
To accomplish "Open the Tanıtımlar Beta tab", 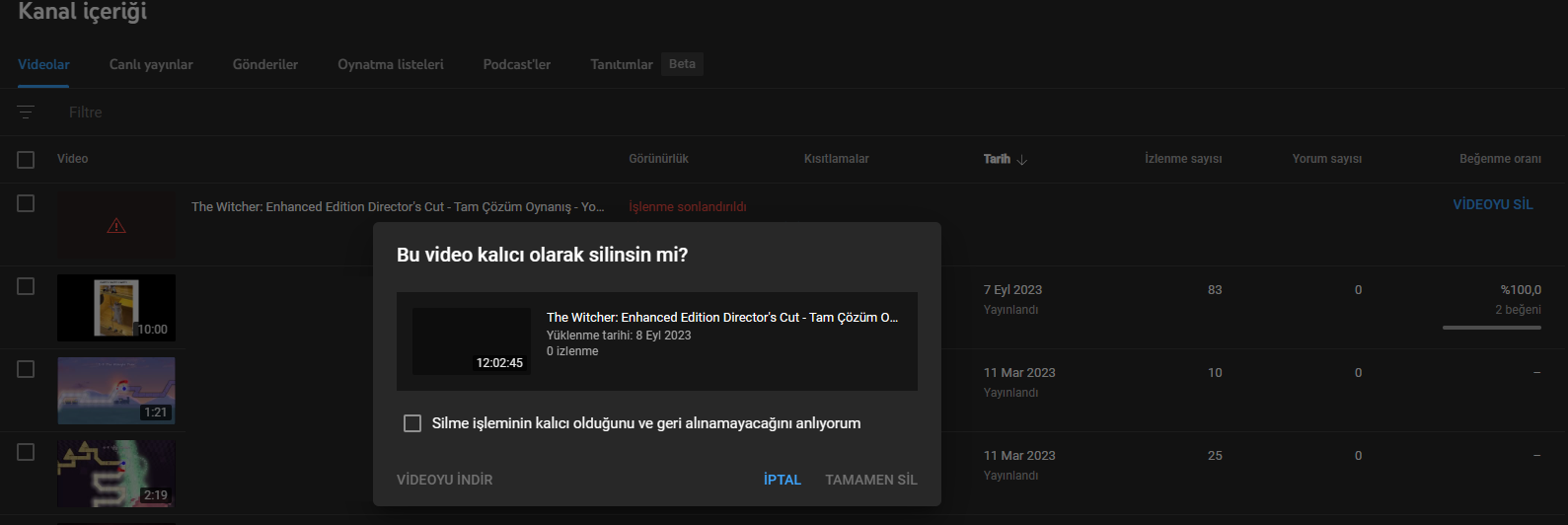I will pos(646,64).
